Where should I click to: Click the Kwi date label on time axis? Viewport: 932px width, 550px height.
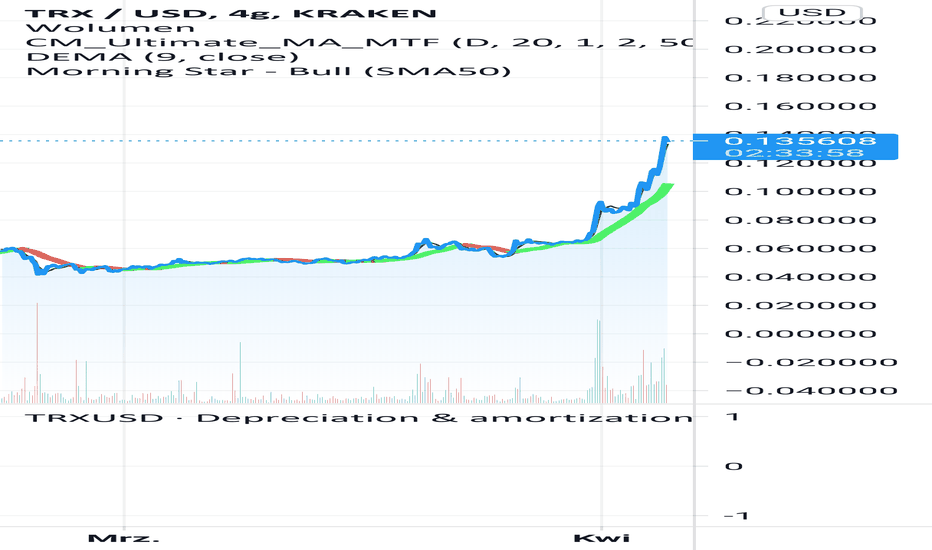click(602, 538)
